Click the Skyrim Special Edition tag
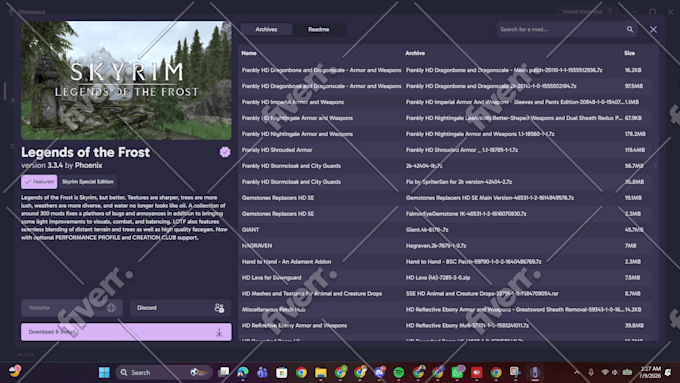 [x=88, y=182]
